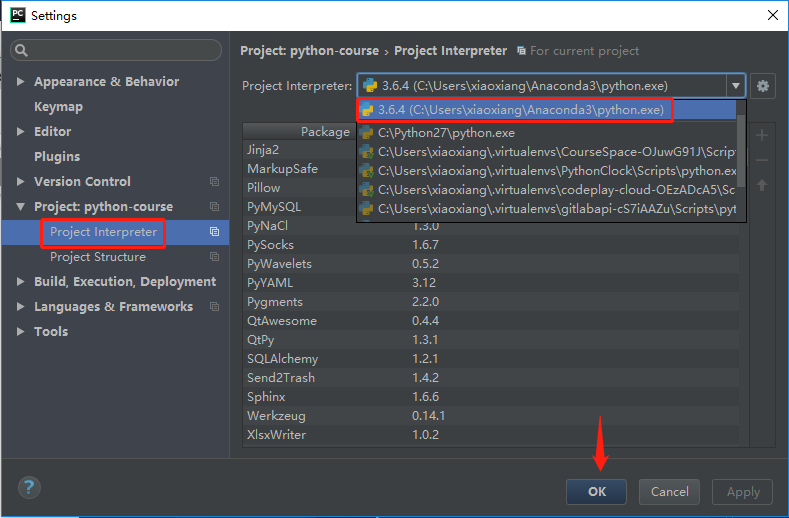Image resolution: width=789 pixels, height=518 pixels.
Task: Select the MarkupSafe package row
Action: click(300, 169)
